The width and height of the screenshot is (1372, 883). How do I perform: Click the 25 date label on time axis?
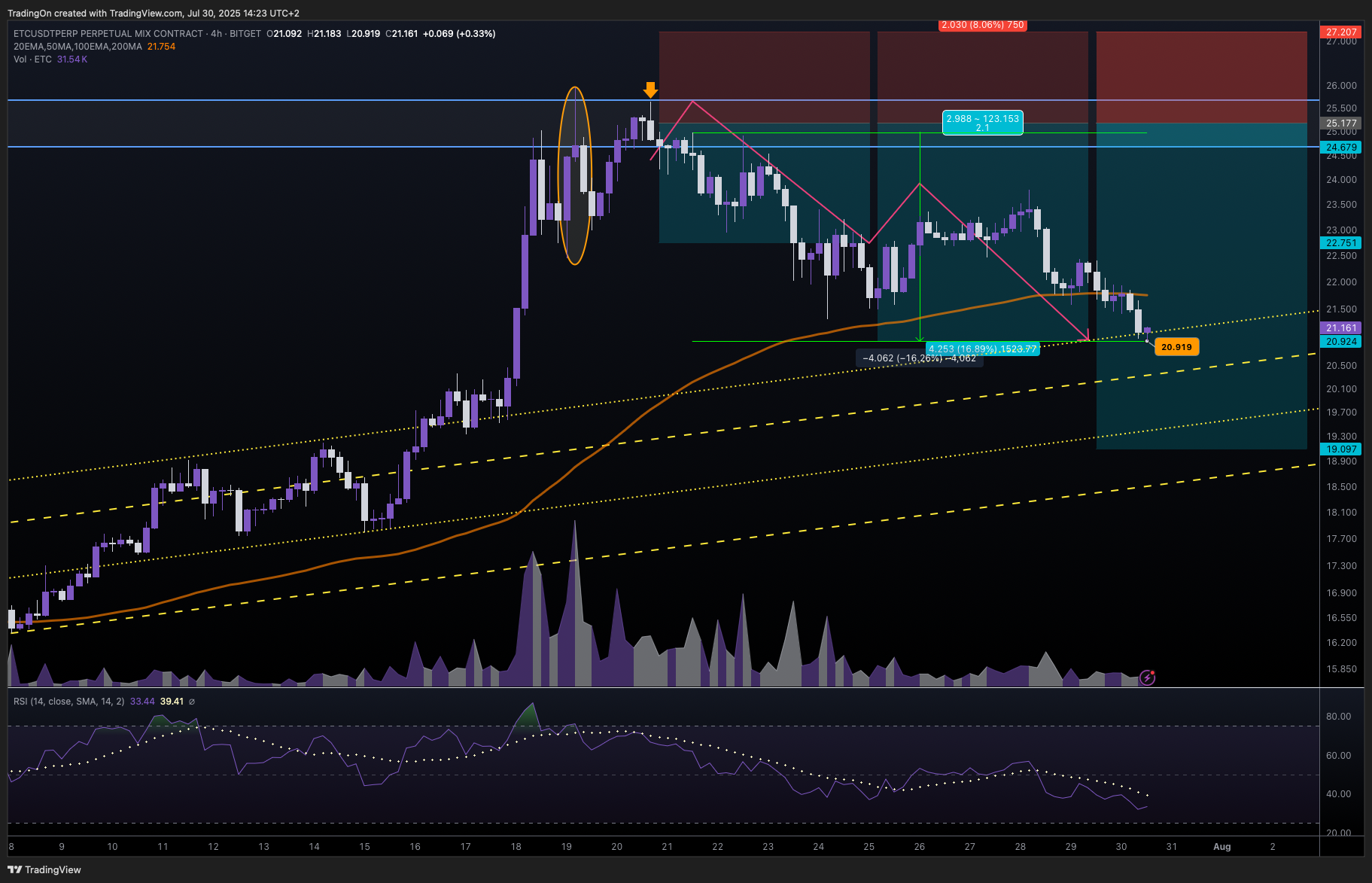click(869, 847)
